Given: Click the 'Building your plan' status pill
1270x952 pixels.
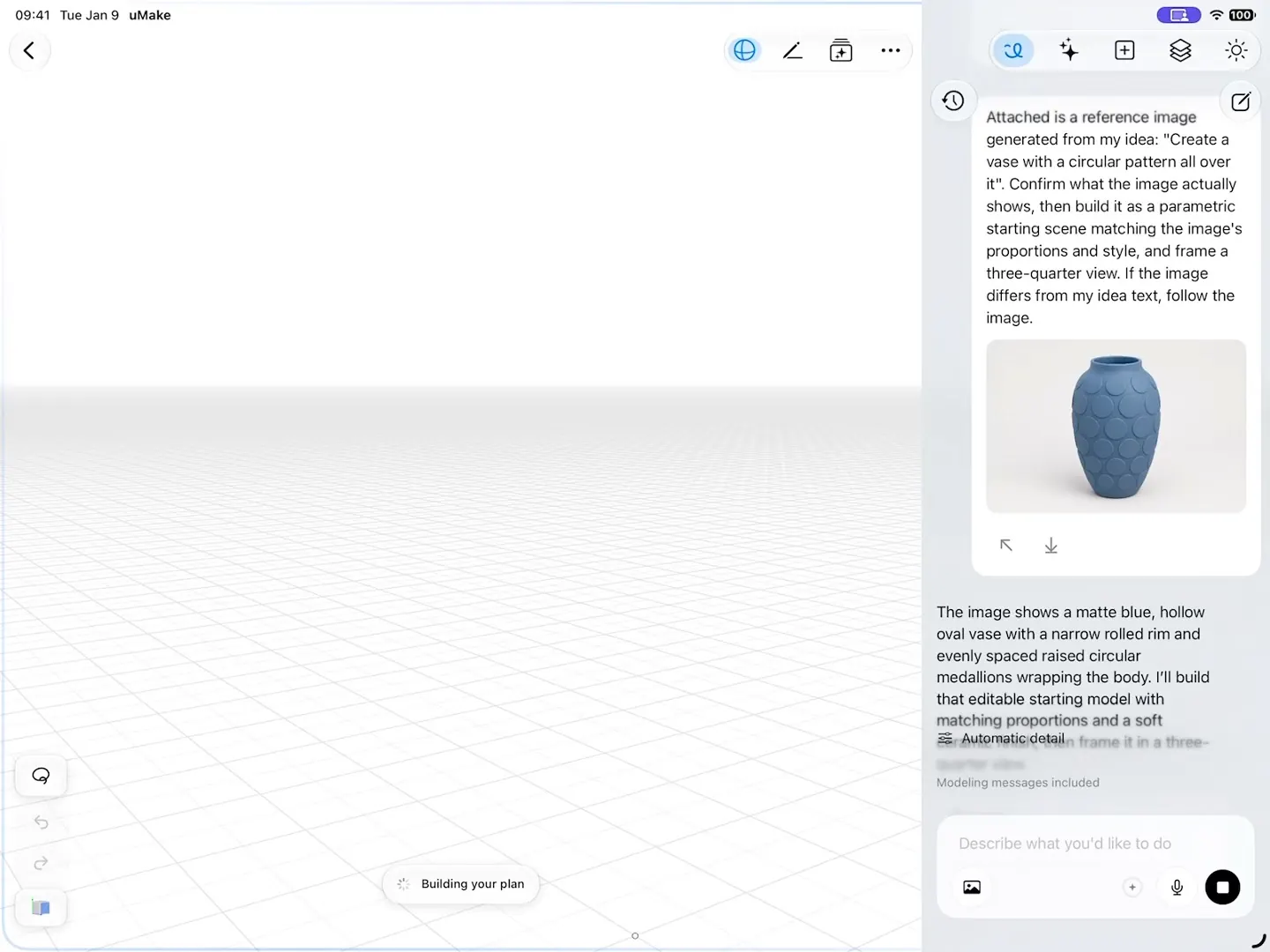Looking at the screenshot, I should tap(461, 884).
